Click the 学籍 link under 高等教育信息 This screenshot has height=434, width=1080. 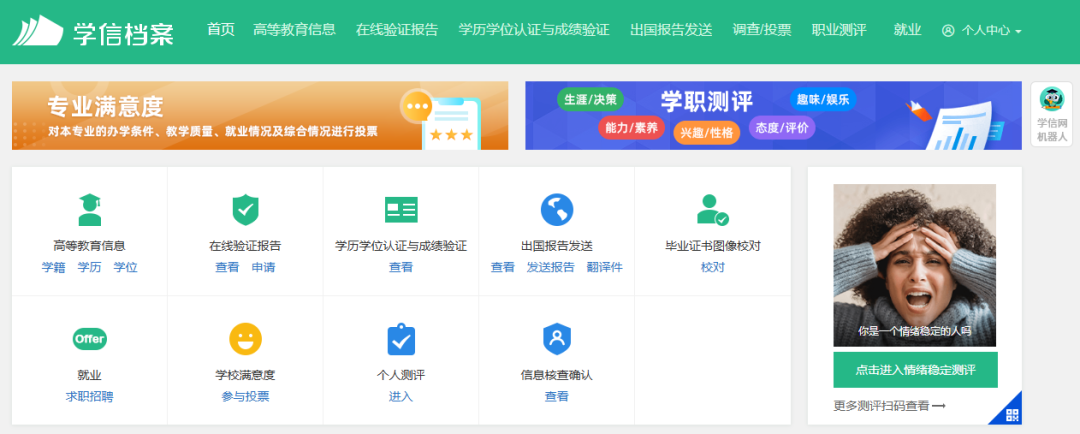tap(53, 267)
